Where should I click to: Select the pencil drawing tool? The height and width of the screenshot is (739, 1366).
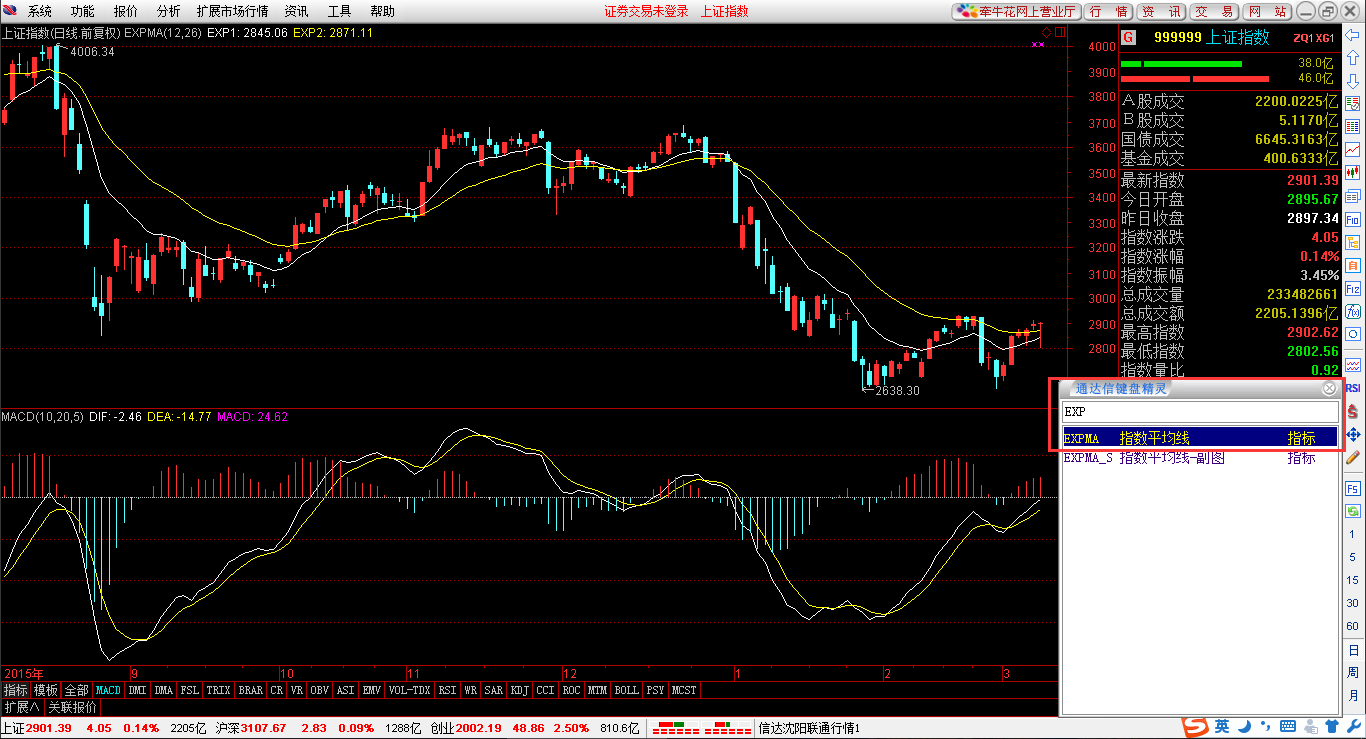point(1353,457)
